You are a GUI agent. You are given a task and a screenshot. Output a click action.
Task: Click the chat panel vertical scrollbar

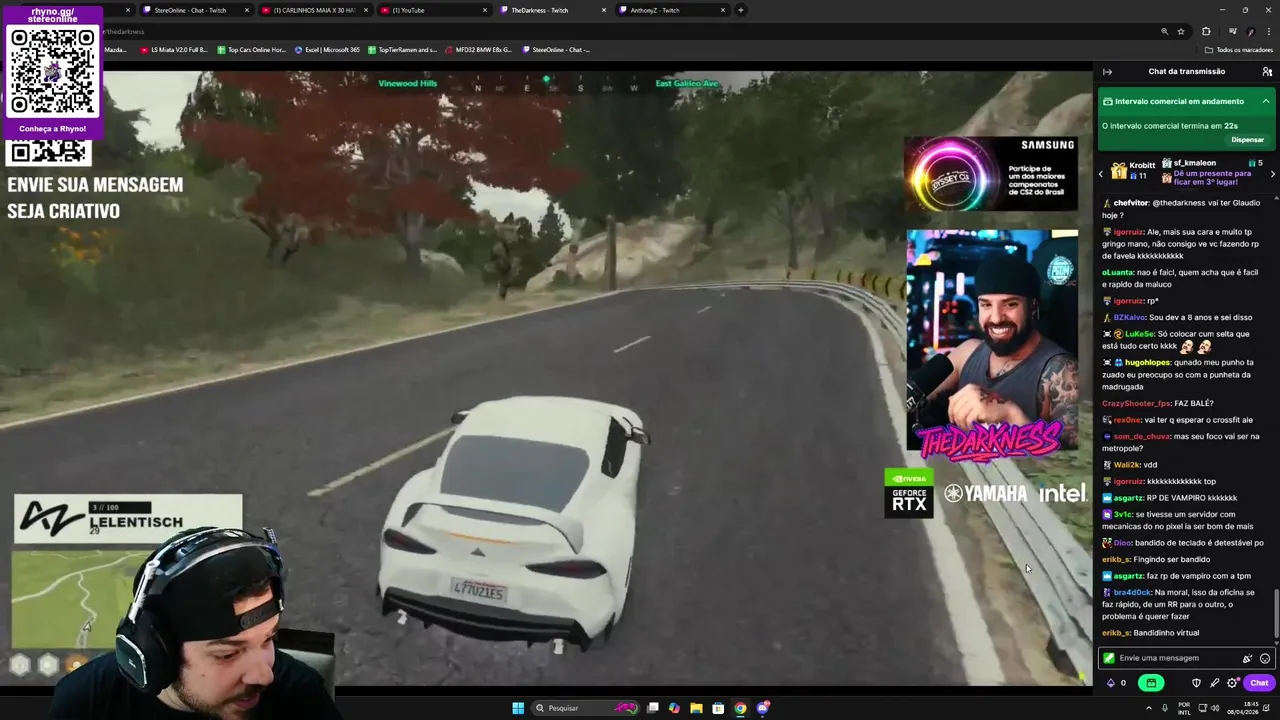tap(1277, 613)
